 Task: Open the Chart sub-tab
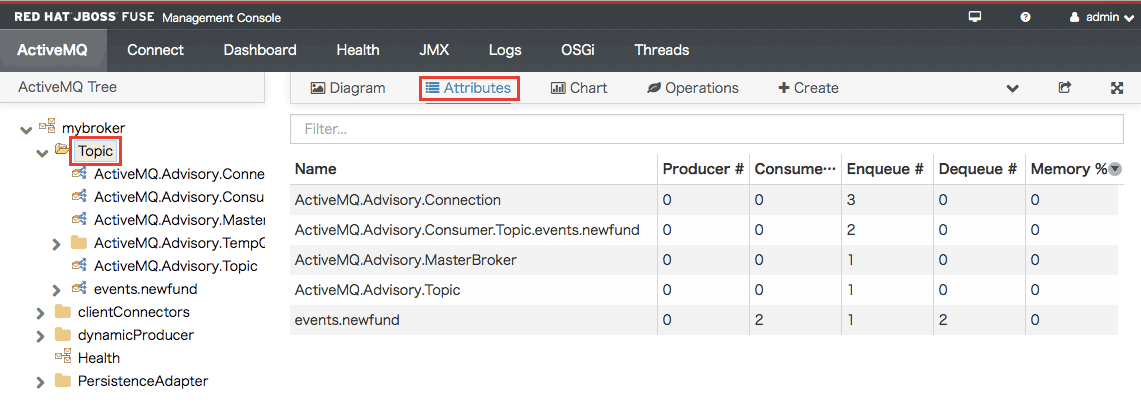579,88
